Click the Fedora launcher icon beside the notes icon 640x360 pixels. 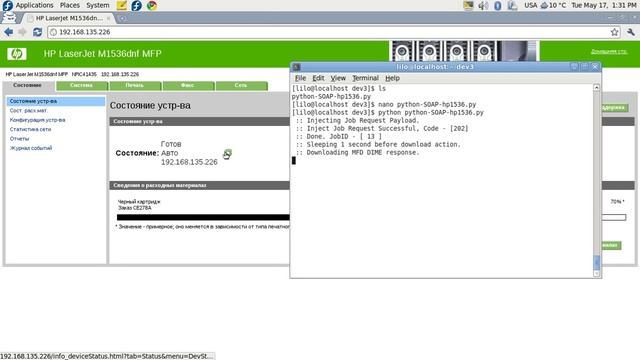136,5
